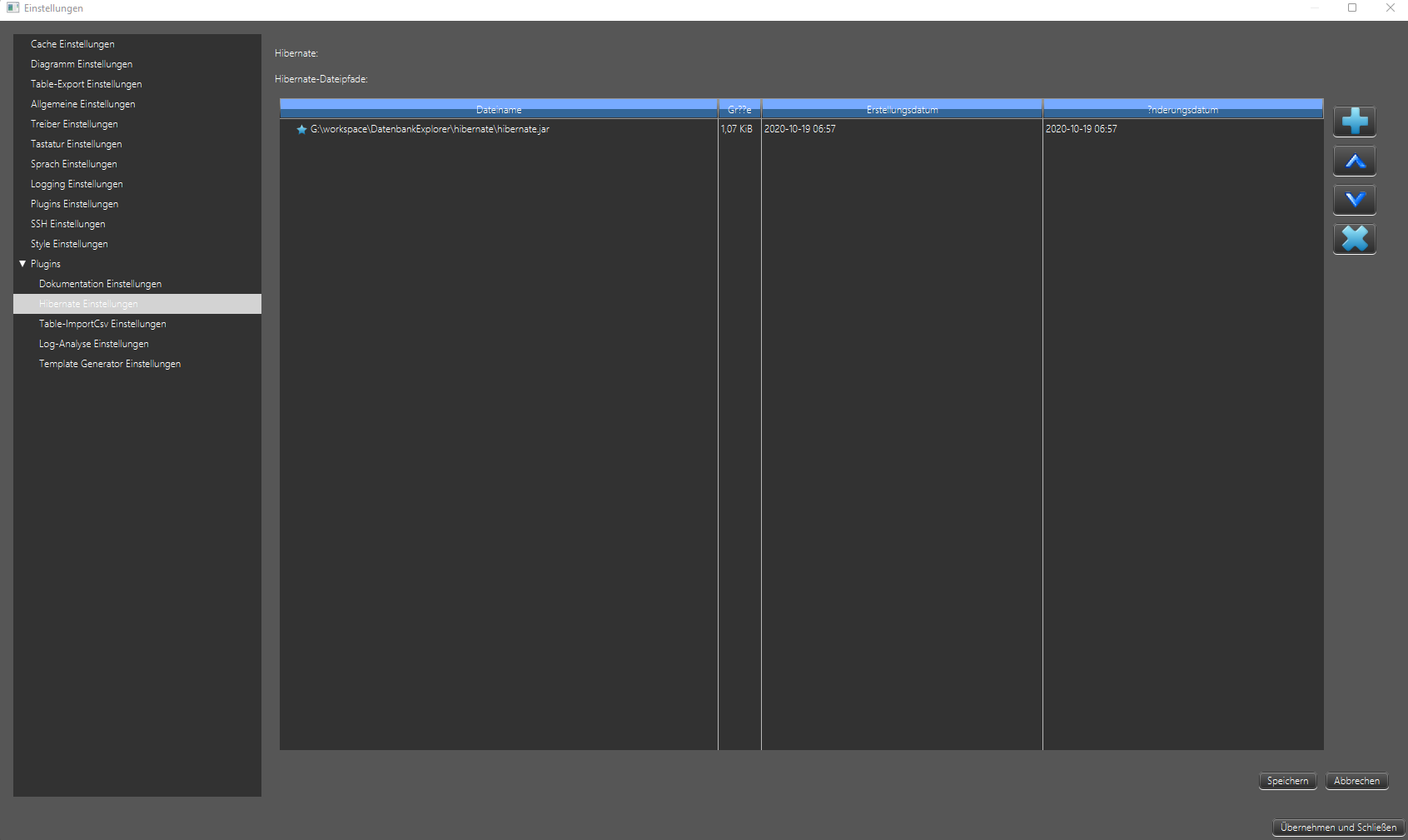1408x840 pixels.
Task: Select Style Einstellungen
Action: click(69, 244)
